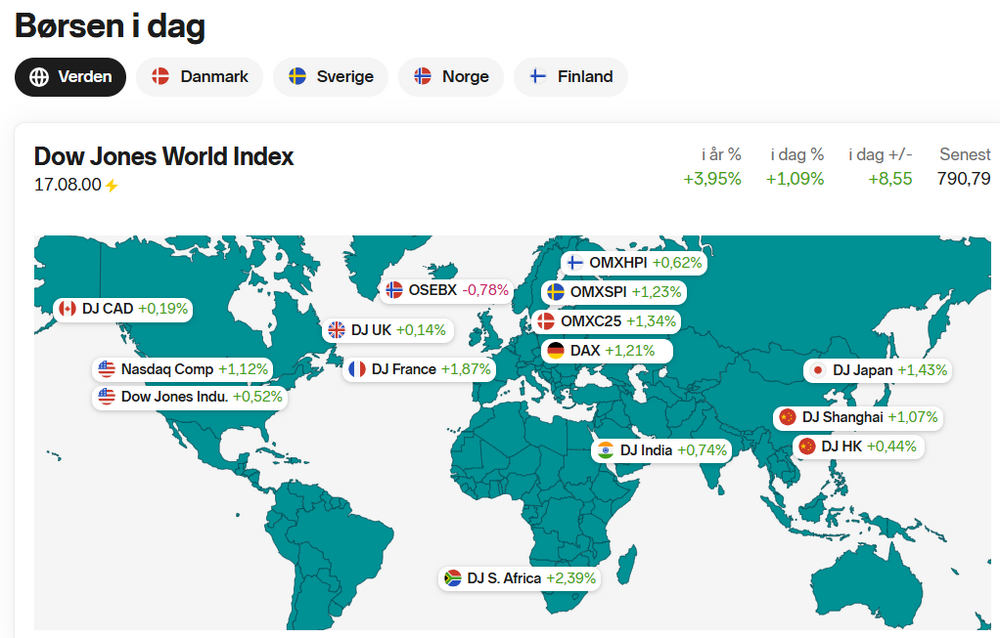
Task: Open the OMXSPI index name
Action: point(598,292)
